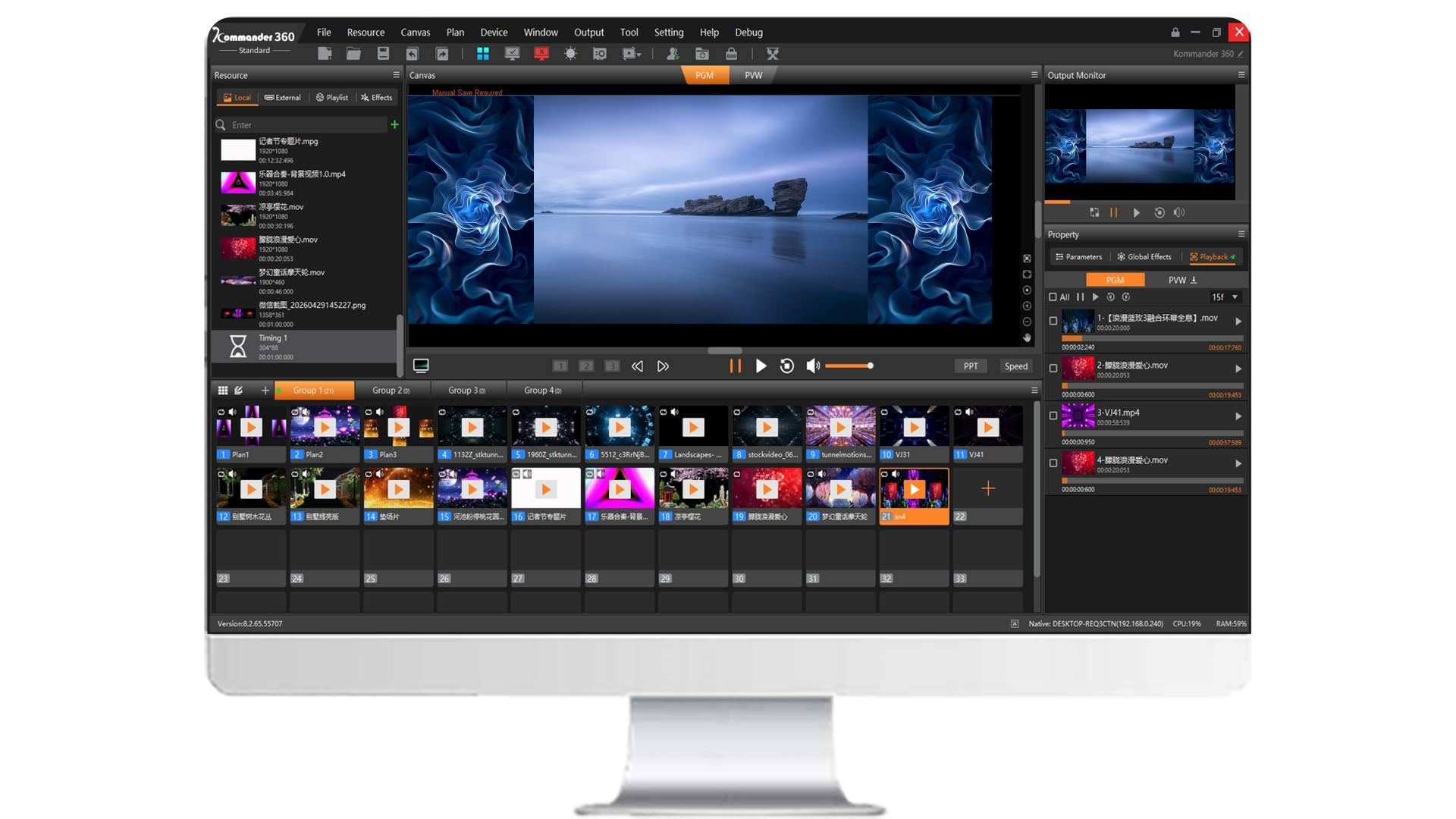The height and width of the screenshot is (819, 1456).
Task: Adjust the canvas volume slider
Action: point(849,366)
